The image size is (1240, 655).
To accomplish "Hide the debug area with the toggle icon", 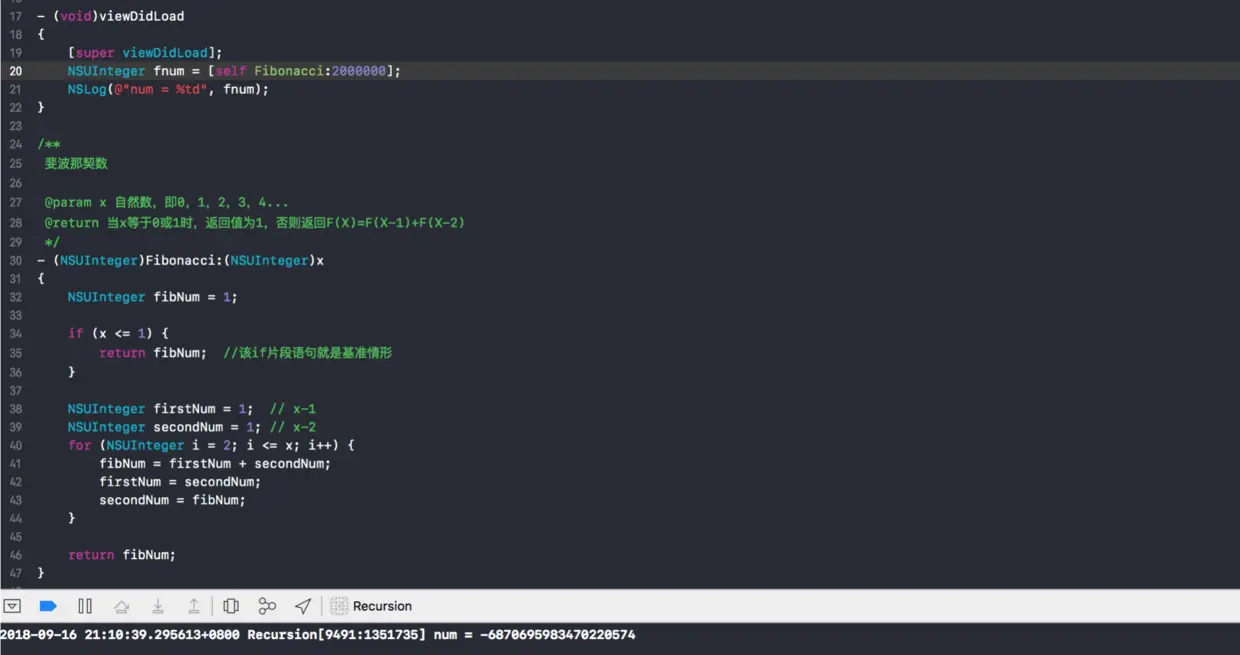I will click(12, 606).
